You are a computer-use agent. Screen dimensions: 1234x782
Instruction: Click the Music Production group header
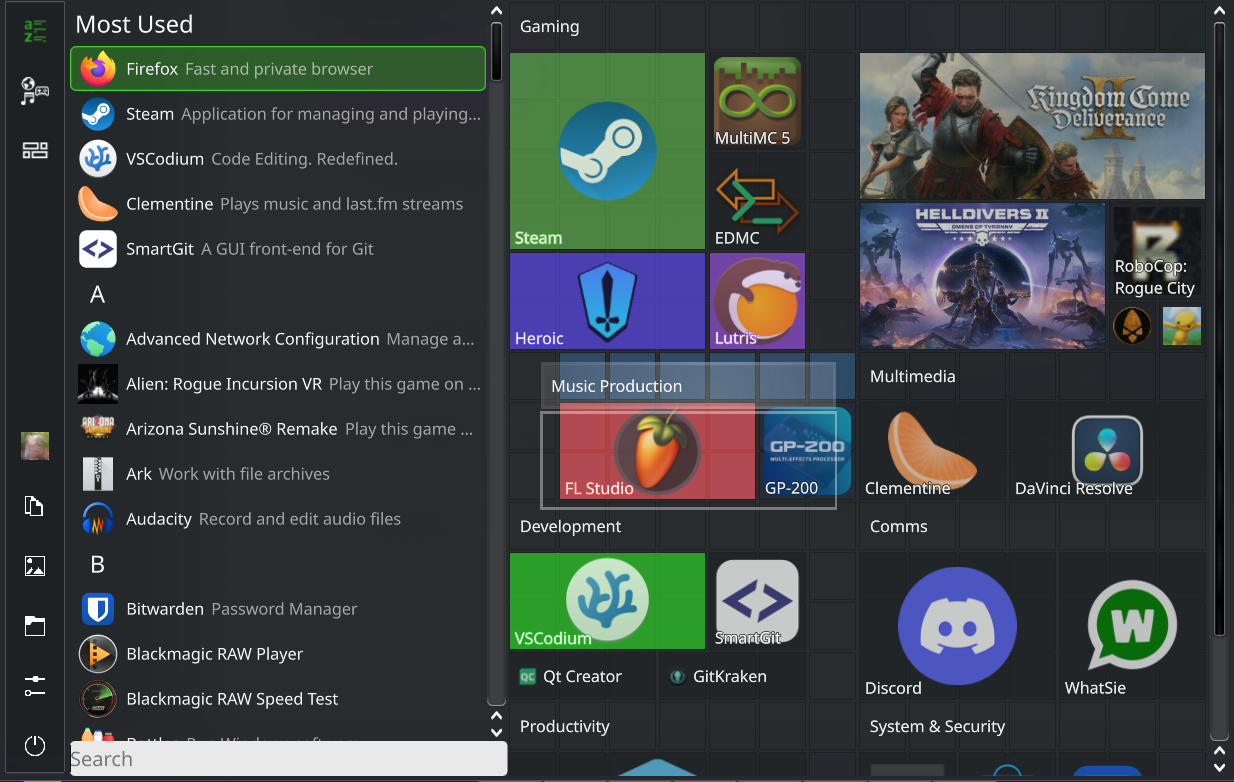[616, 386]
